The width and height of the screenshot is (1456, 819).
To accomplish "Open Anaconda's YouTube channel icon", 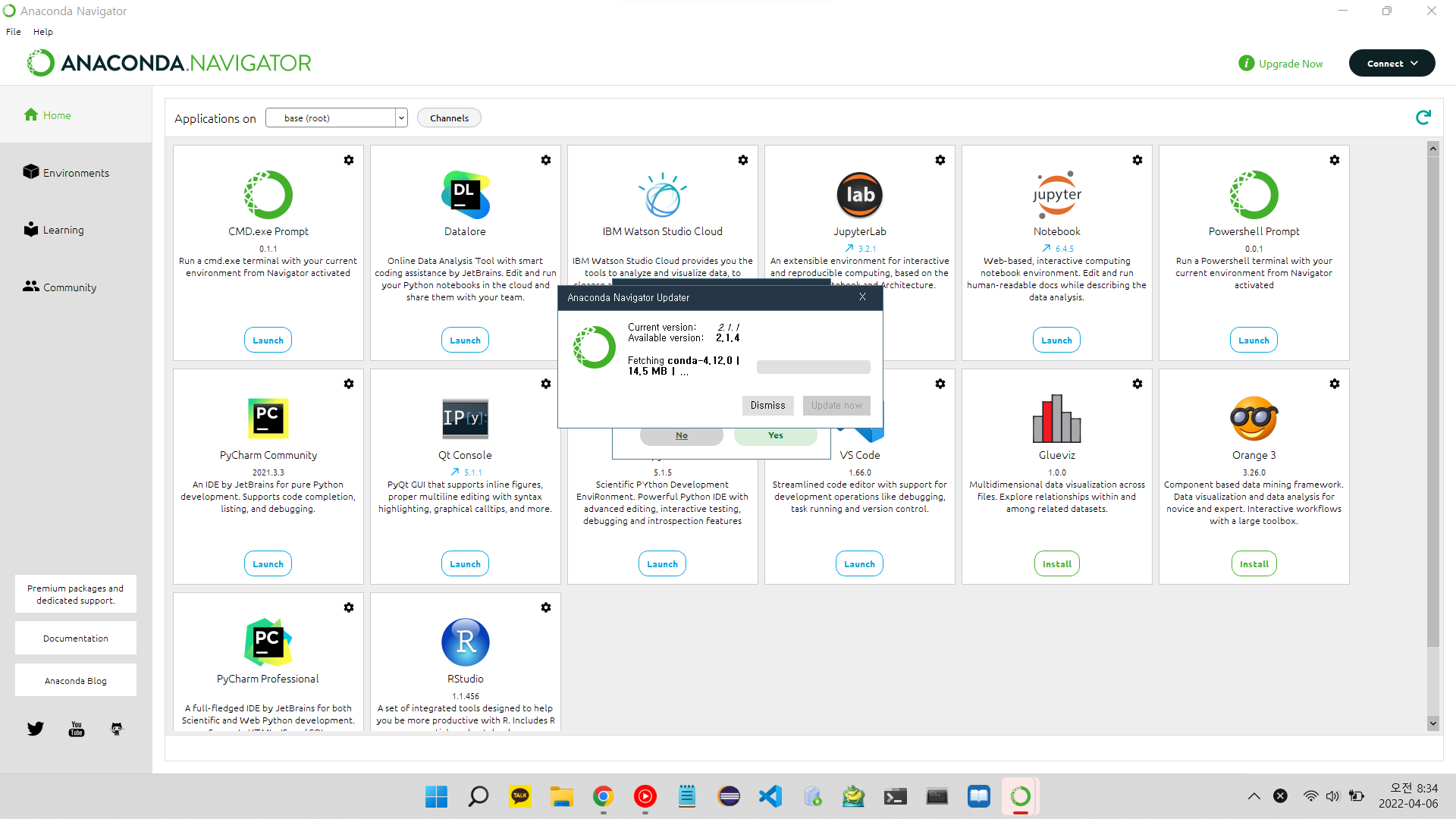I will (x=77, y=729).
